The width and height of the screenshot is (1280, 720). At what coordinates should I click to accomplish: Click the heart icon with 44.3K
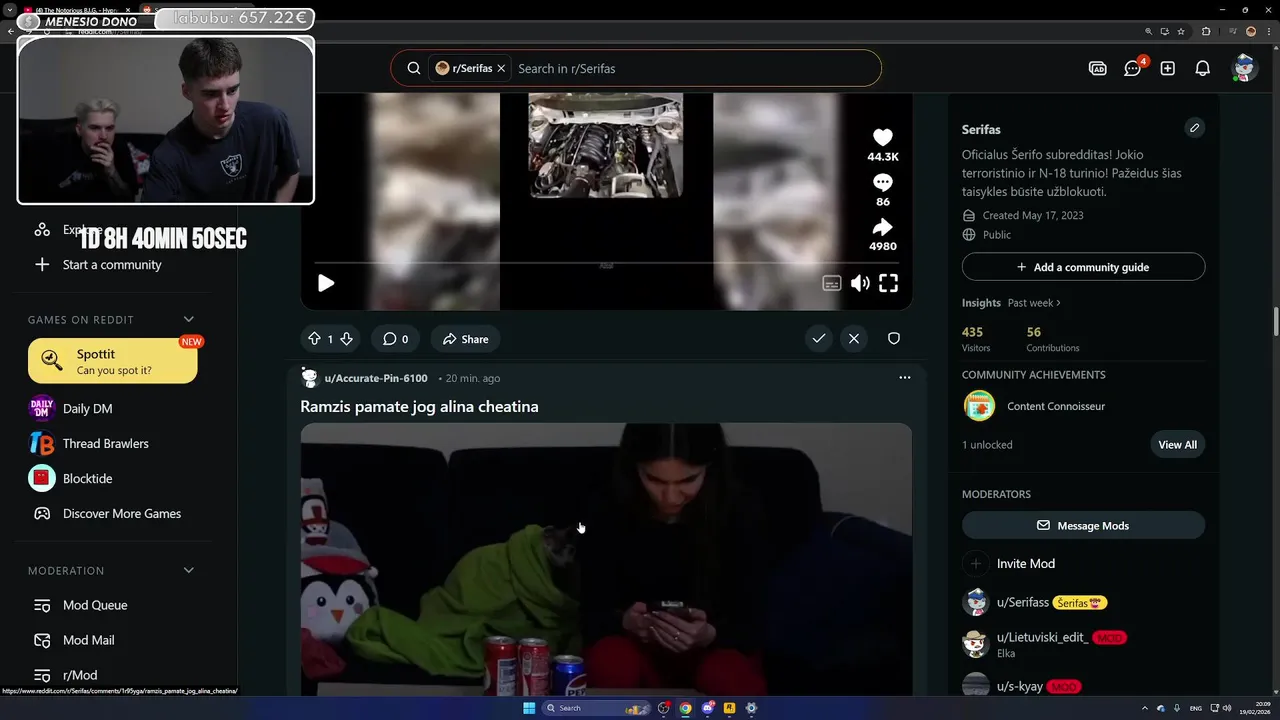point(882,138)
